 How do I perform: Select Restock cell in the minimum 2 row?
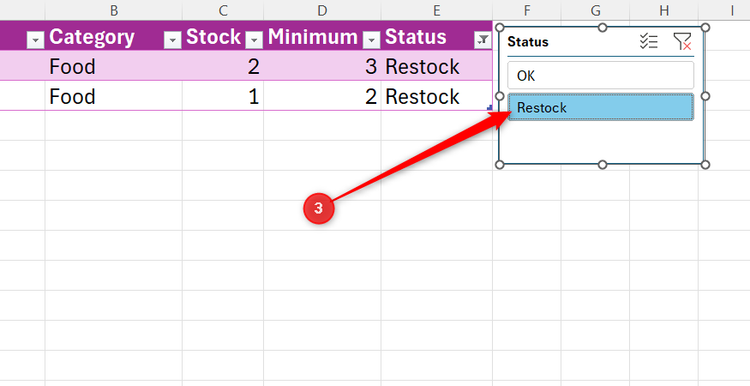pyautogui.click(x=437, y=96)
